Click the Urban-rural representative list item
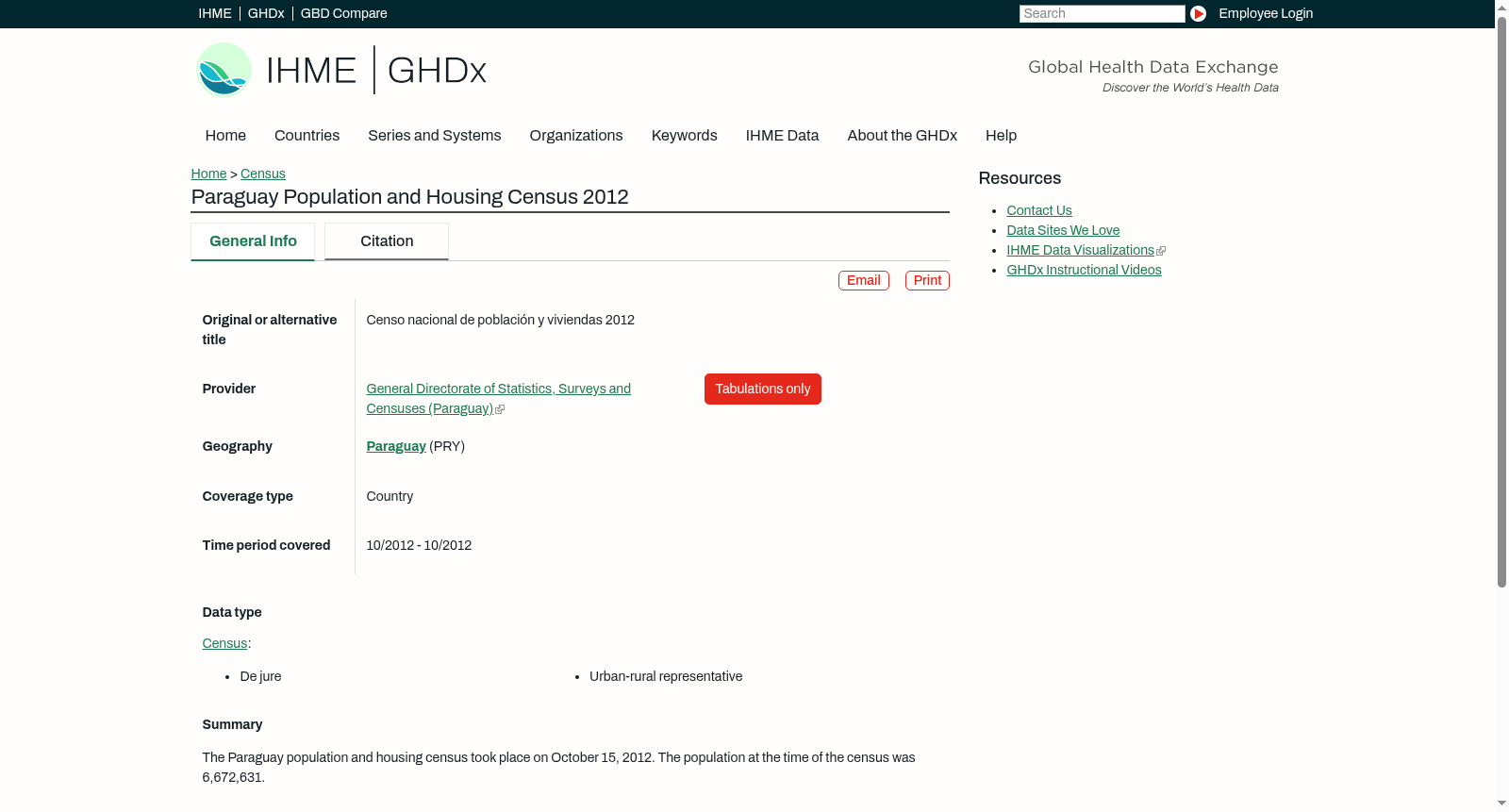Image resolution: width=1509 pixels, height=812 pixels. click(x=666, y=677)
